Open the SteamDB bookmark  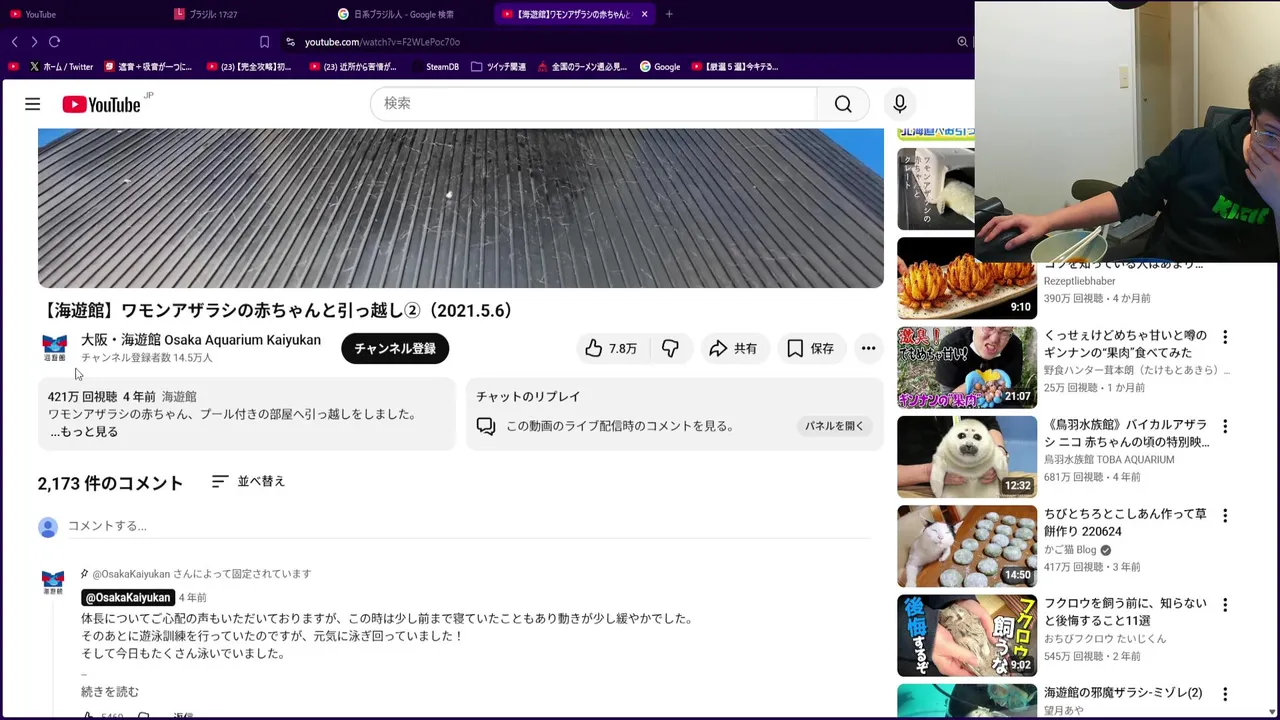435,67
